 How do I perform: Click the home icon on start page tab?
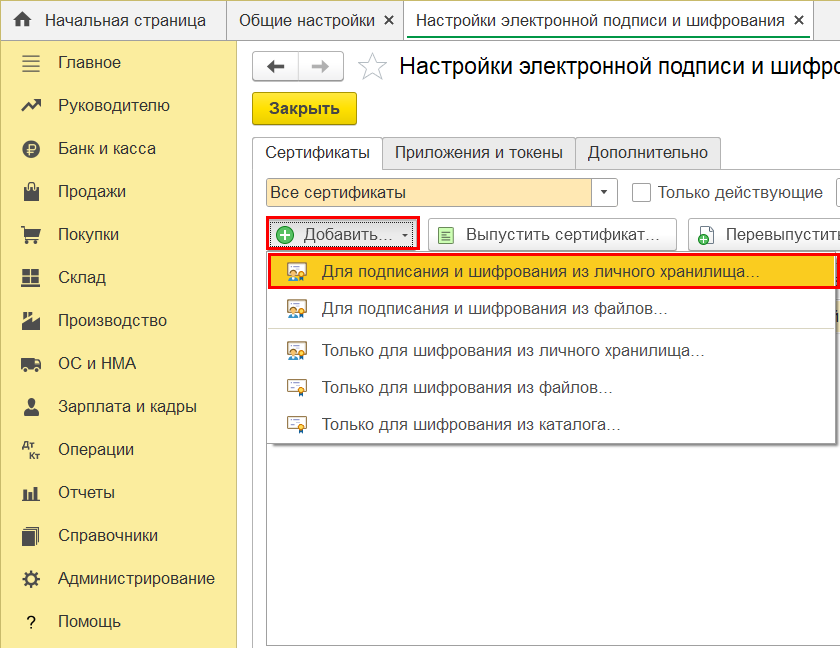(x=22, y=20)
